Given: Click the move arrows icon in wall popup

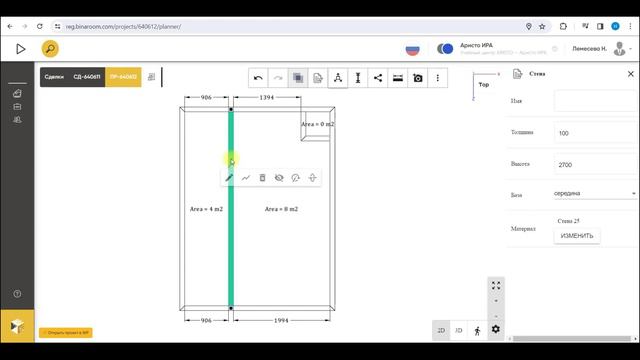Looking at the screenshot, I should coord(312,178).
